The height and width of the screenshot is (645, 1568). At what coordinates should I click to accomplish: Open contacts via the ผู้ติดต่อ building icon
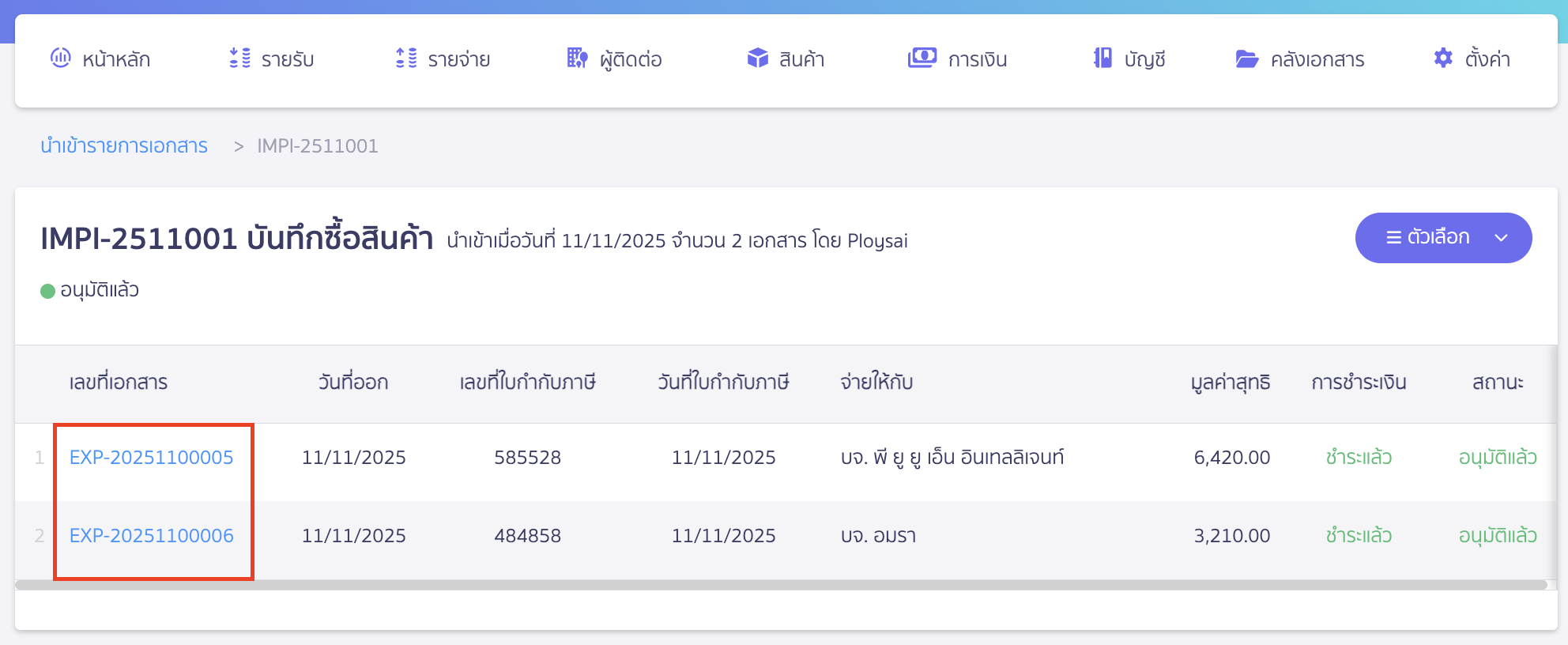pyautogui.click(x=576, y=58)
